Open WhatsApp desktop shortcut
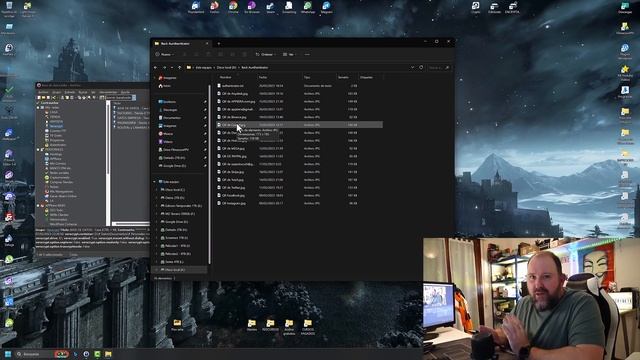 point(308,7)
